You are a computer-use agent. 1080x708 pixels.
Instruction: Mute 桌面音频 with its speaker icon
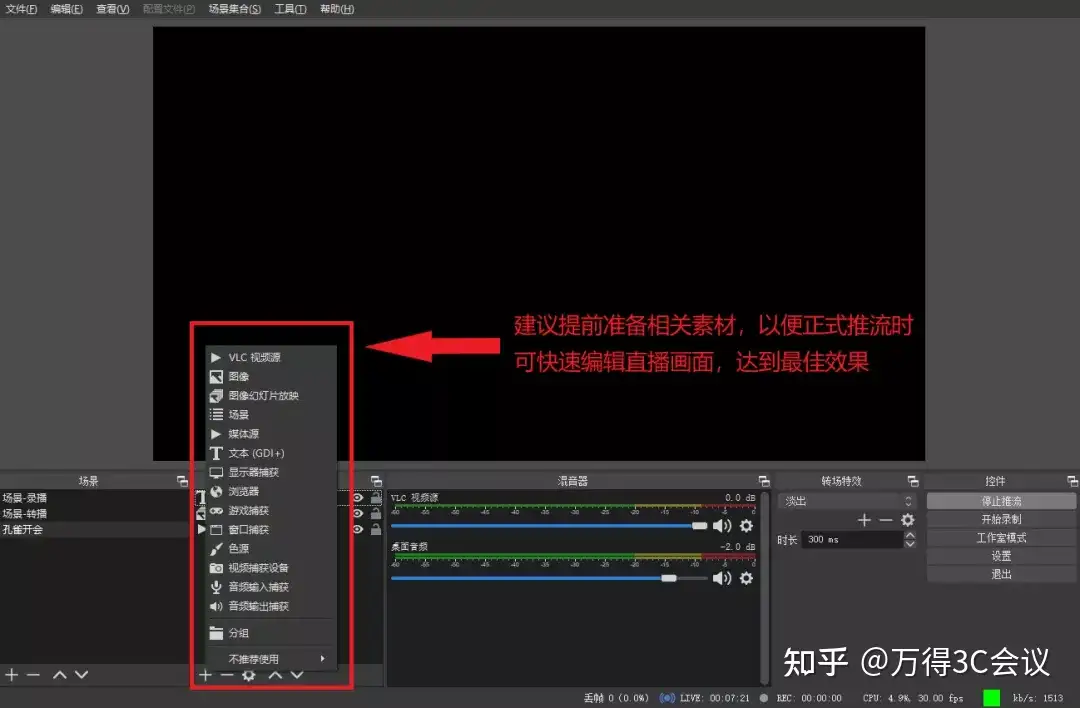[x=722, y=577]
